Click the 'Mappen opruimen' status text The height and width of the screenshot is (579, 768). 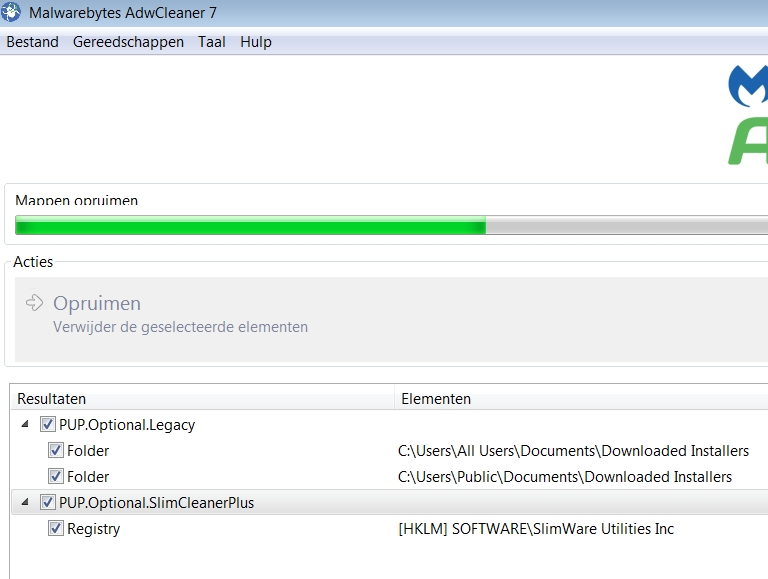[x=76, y=200]
